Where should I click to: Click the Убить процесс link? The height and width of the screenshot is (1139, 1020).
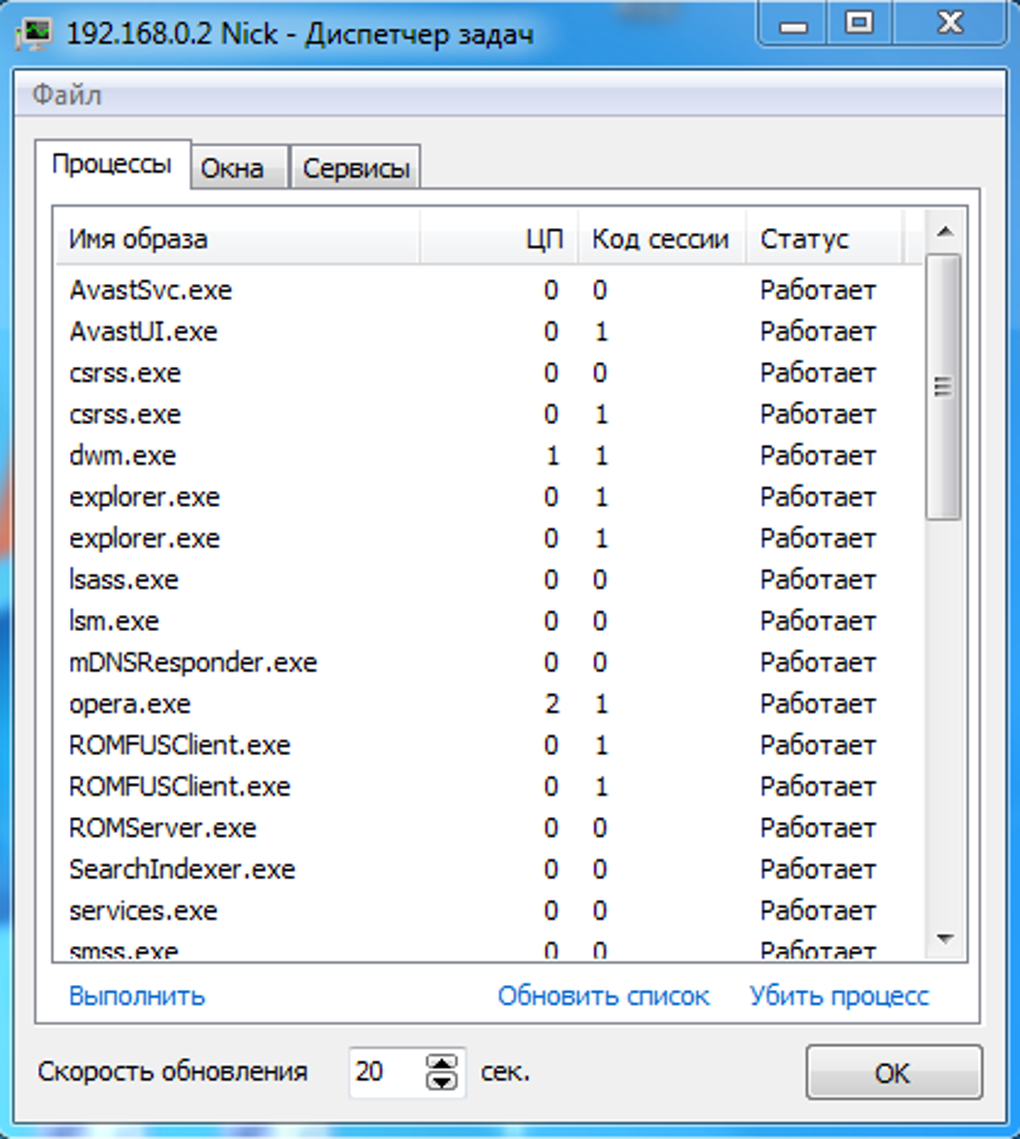pyautogui.click(x=839, y=996)
